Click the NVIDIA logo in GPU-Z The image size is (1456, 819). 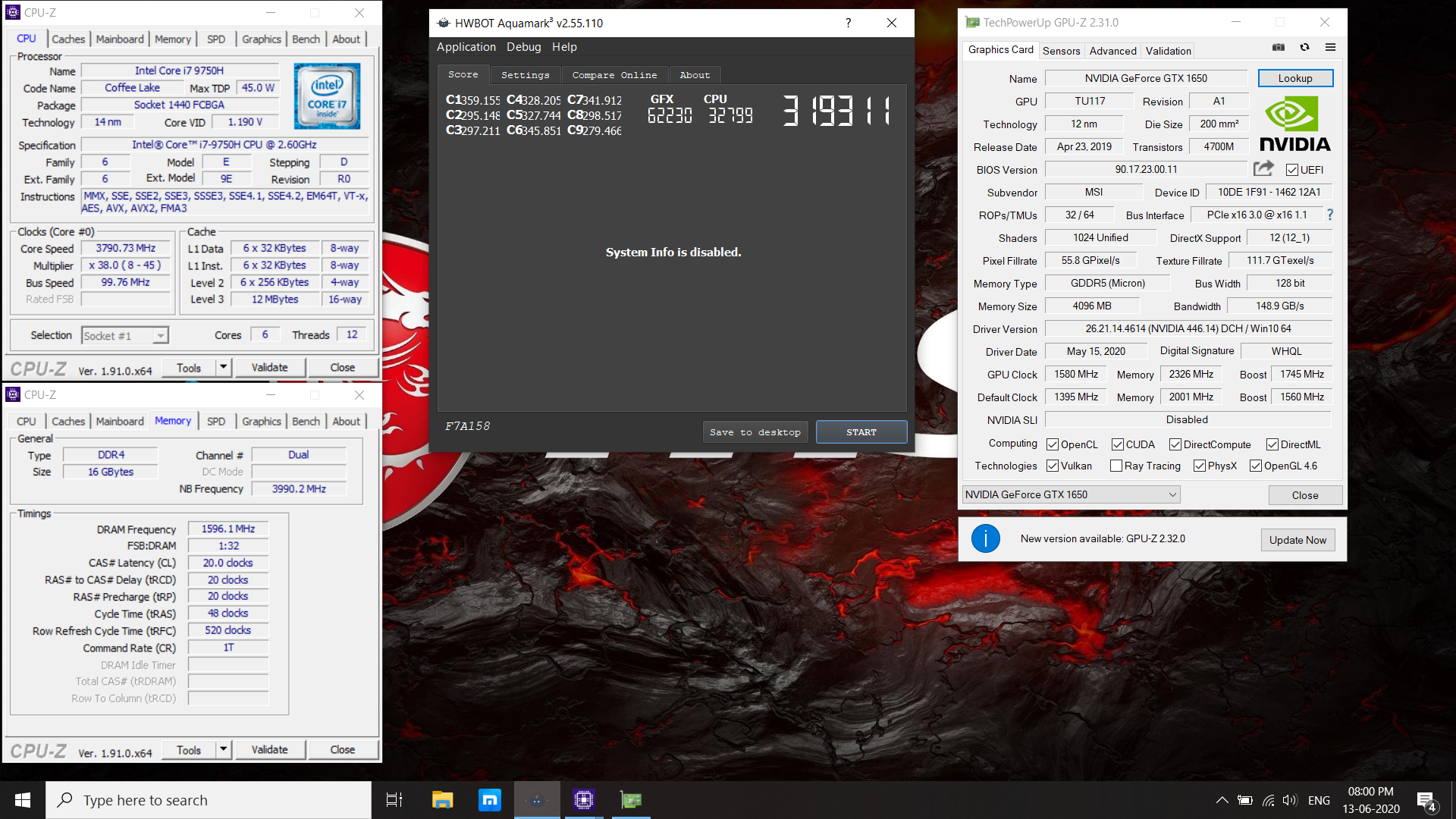click(x=1294, y=124)
